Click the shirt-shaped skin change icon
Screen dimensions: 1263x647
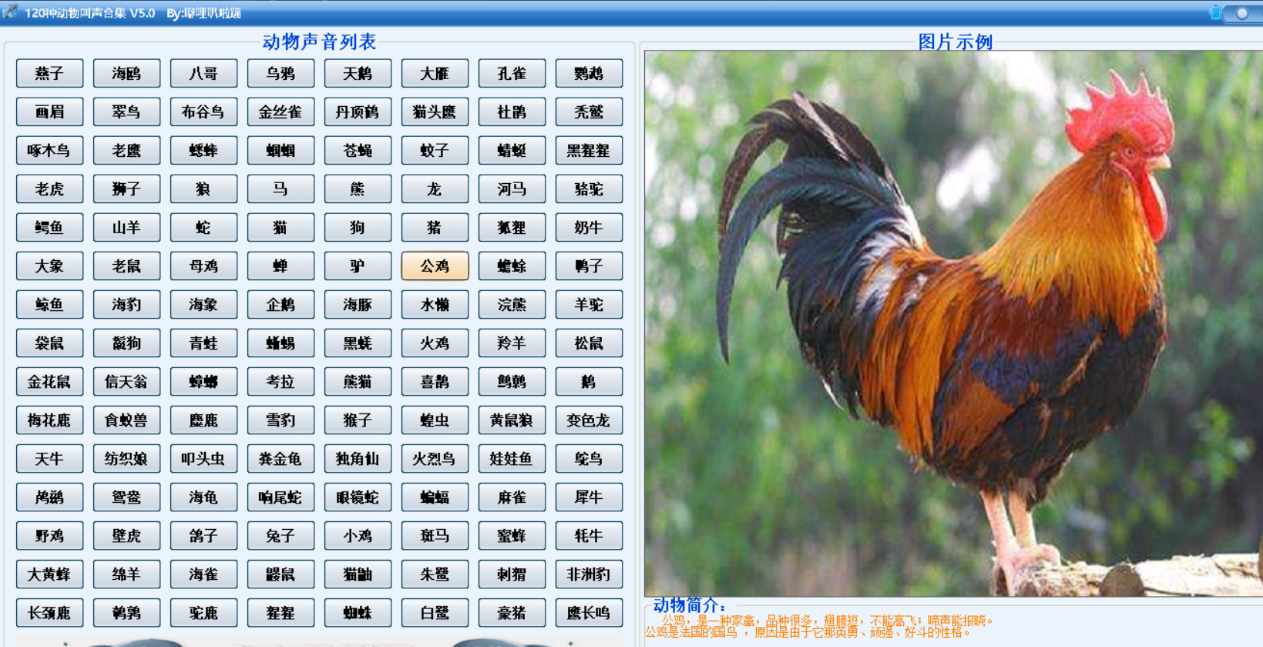[x=1215, y=13]
